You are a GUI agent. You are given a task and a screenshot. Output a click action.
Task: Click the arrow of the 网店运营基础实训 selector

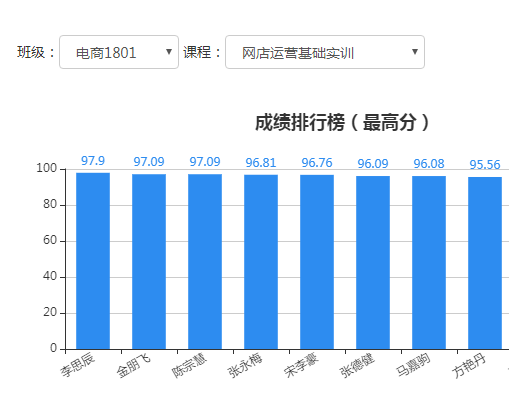coord(415,52)
